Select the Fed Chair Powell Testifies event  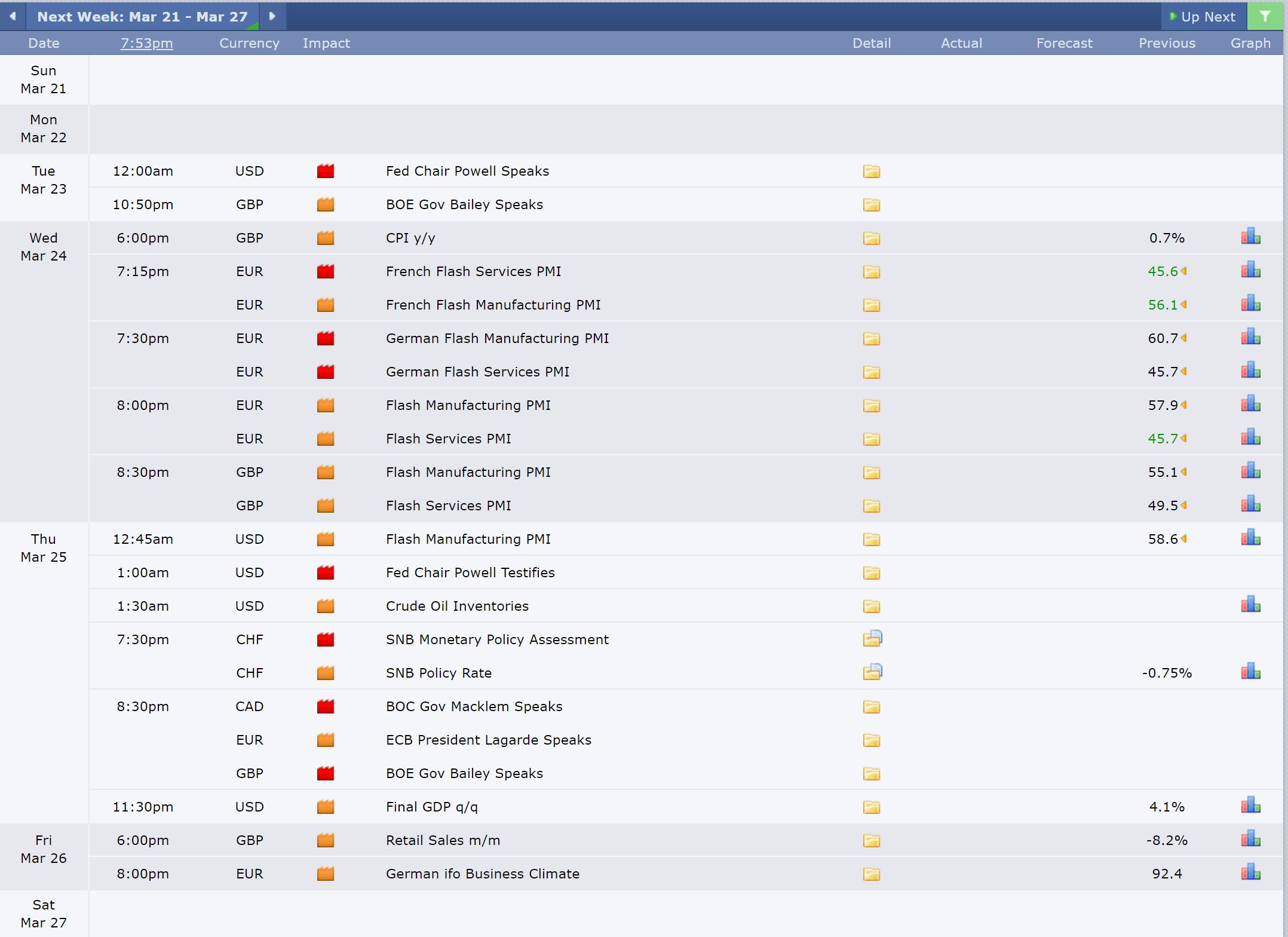[470, 572]
